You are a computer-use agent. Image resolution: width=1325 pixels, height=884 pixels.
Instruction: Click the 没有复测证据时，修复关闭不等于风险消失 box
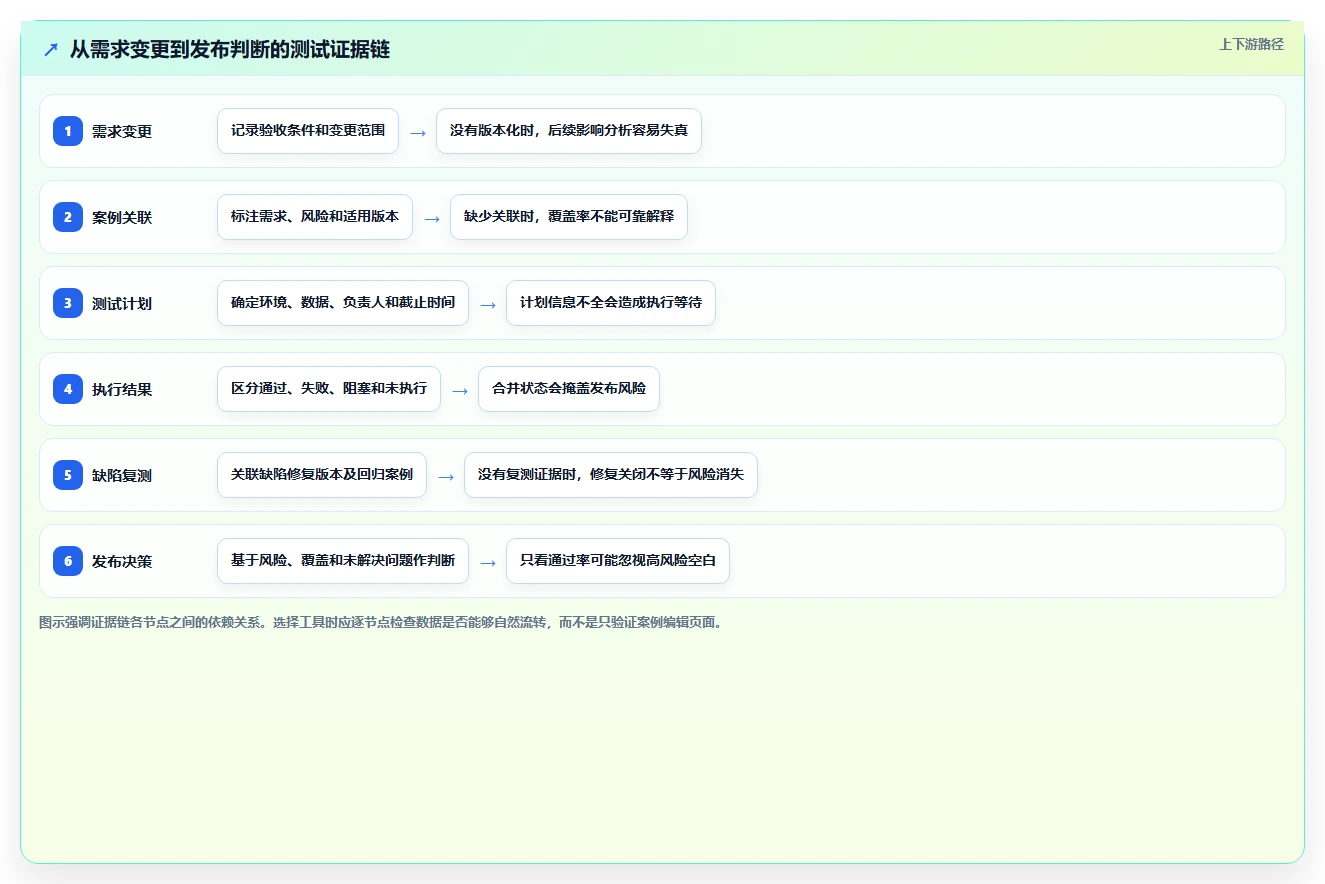[x=611, y=475]
